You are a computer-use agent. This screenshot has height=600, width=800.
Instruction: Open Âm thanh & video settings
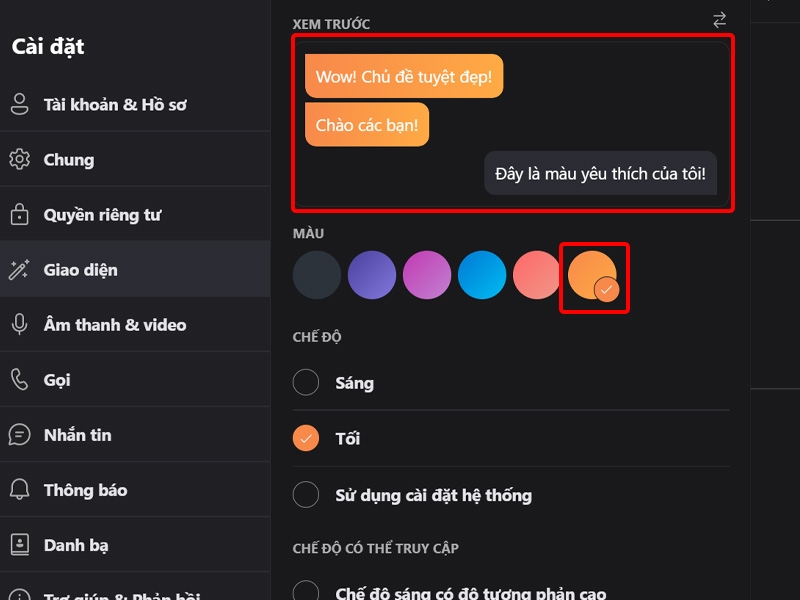click(135, 324)
